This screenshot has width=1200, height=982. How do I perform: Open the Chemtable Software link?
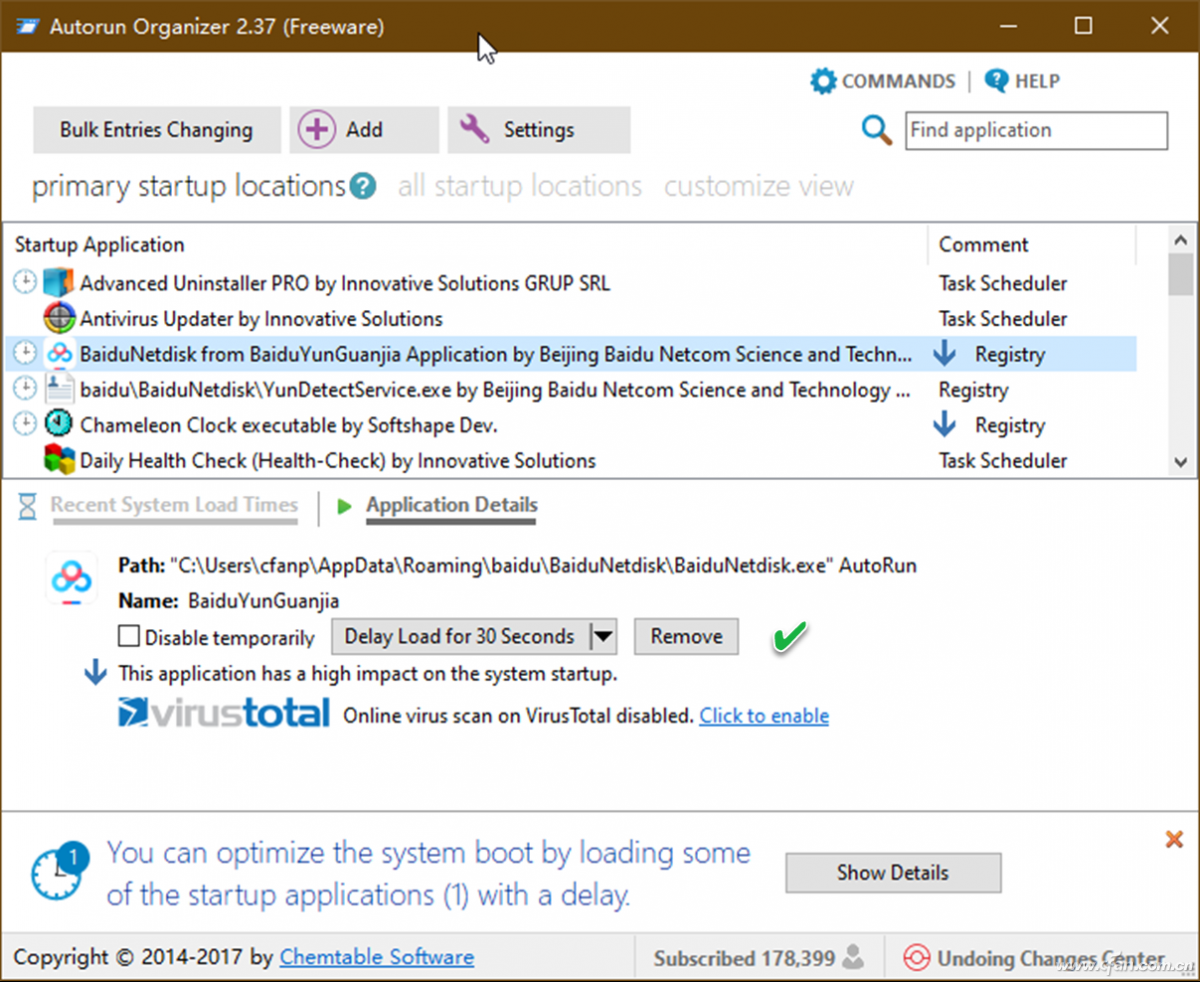[x=377, y=957]
